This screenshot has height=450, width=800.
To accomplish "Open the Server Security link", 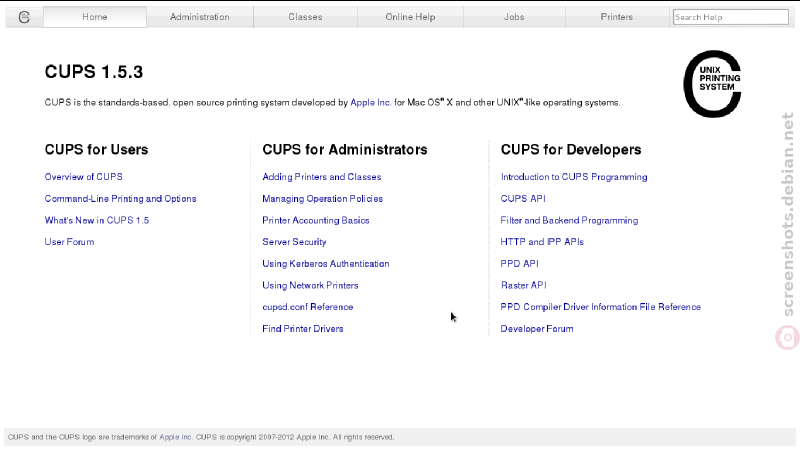I will (x=294, y=242).
